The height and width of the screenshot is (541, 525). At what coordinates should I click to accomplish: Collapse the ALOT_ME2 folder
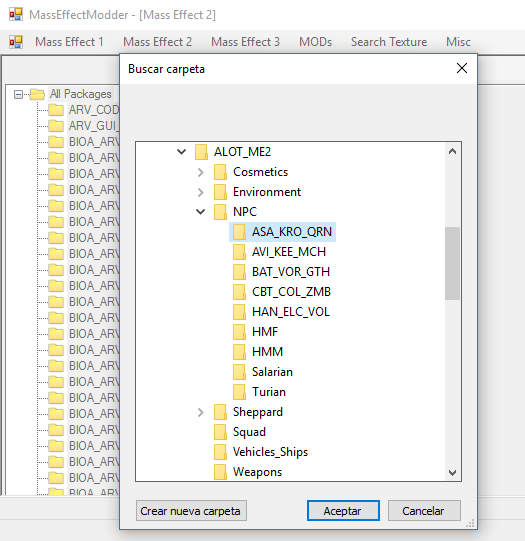click(181, 152)
